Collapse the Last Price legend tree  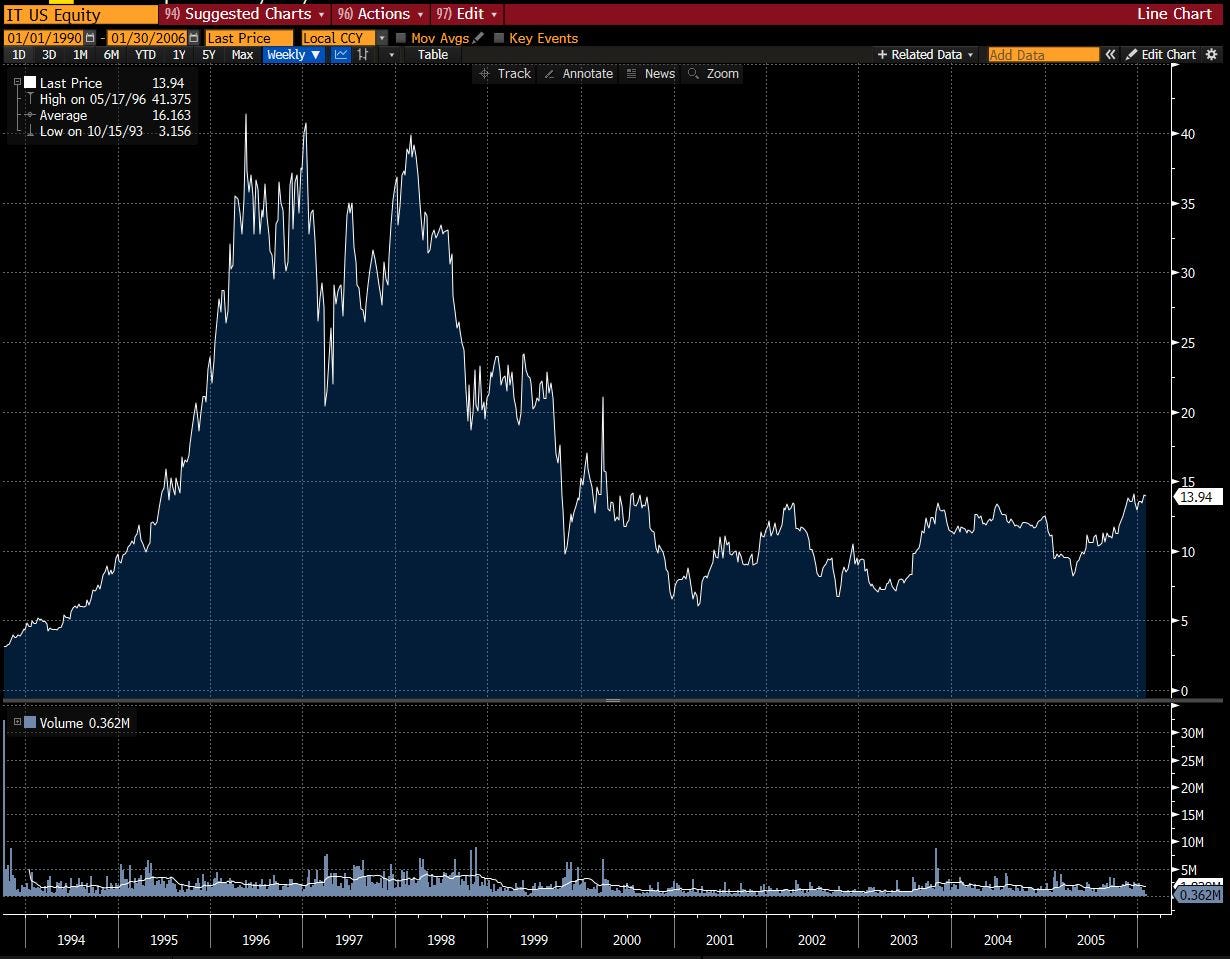17,83
